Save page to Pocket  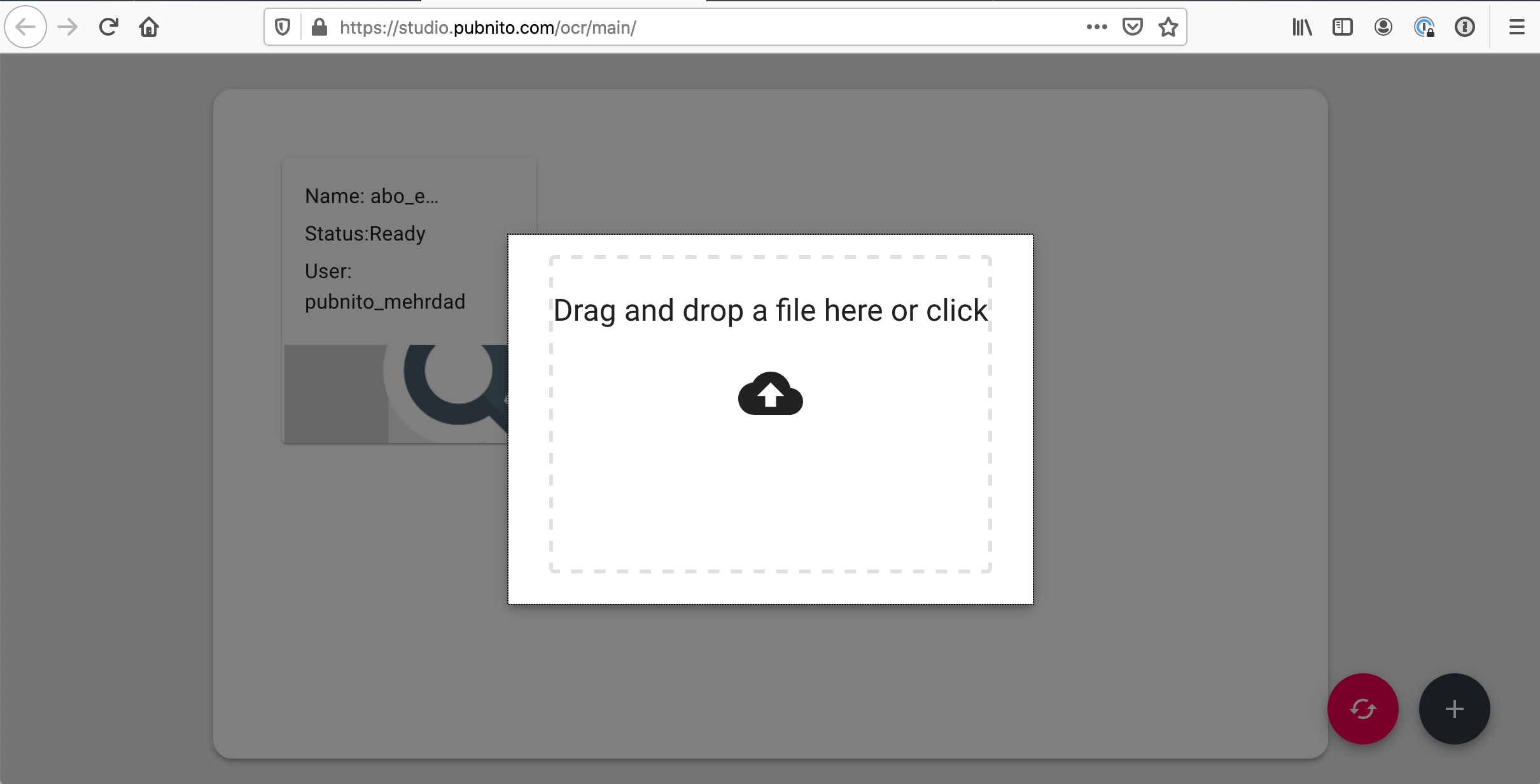pos(1133,27)
